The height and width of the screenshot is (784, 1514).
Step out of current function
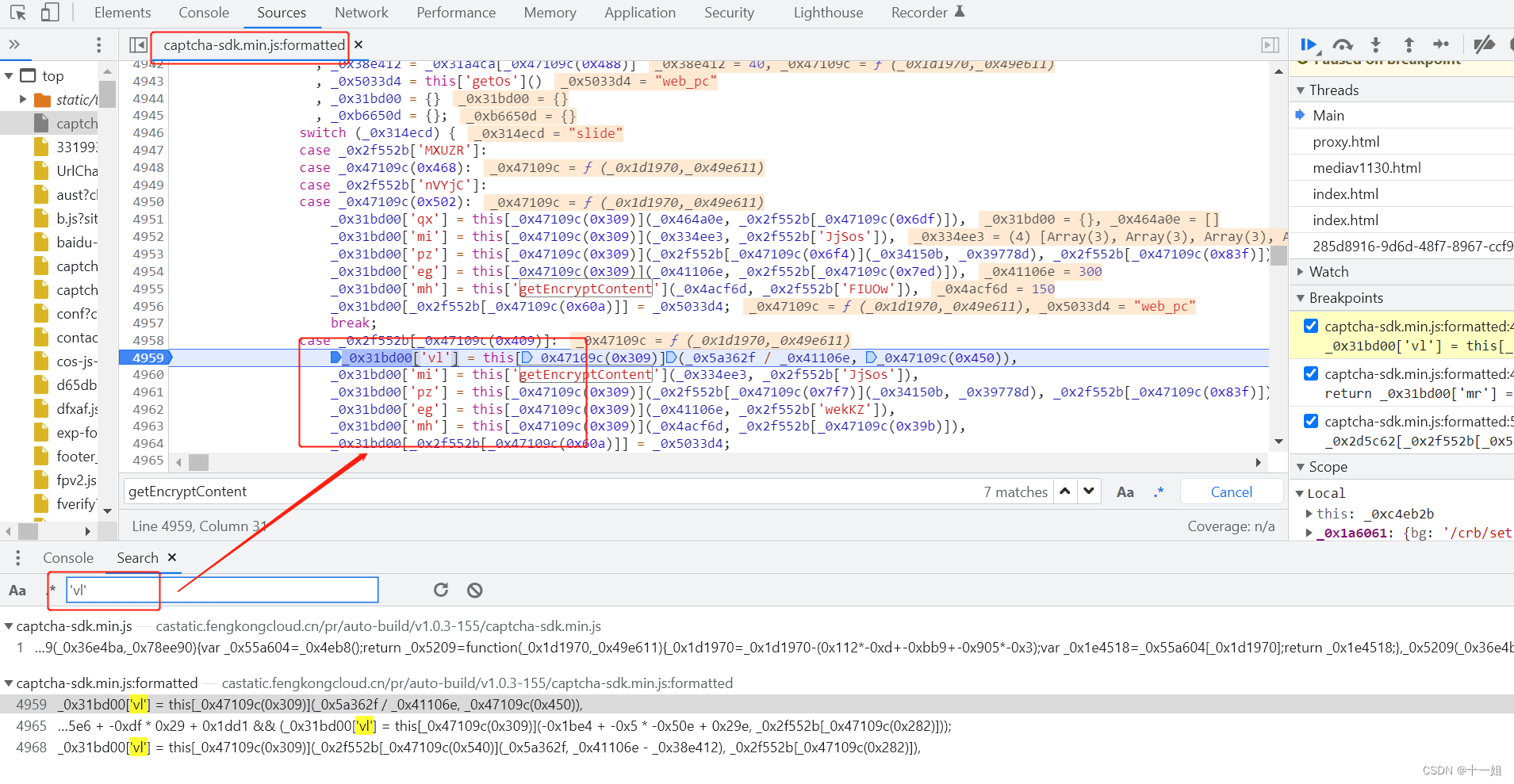(1409, 45)
